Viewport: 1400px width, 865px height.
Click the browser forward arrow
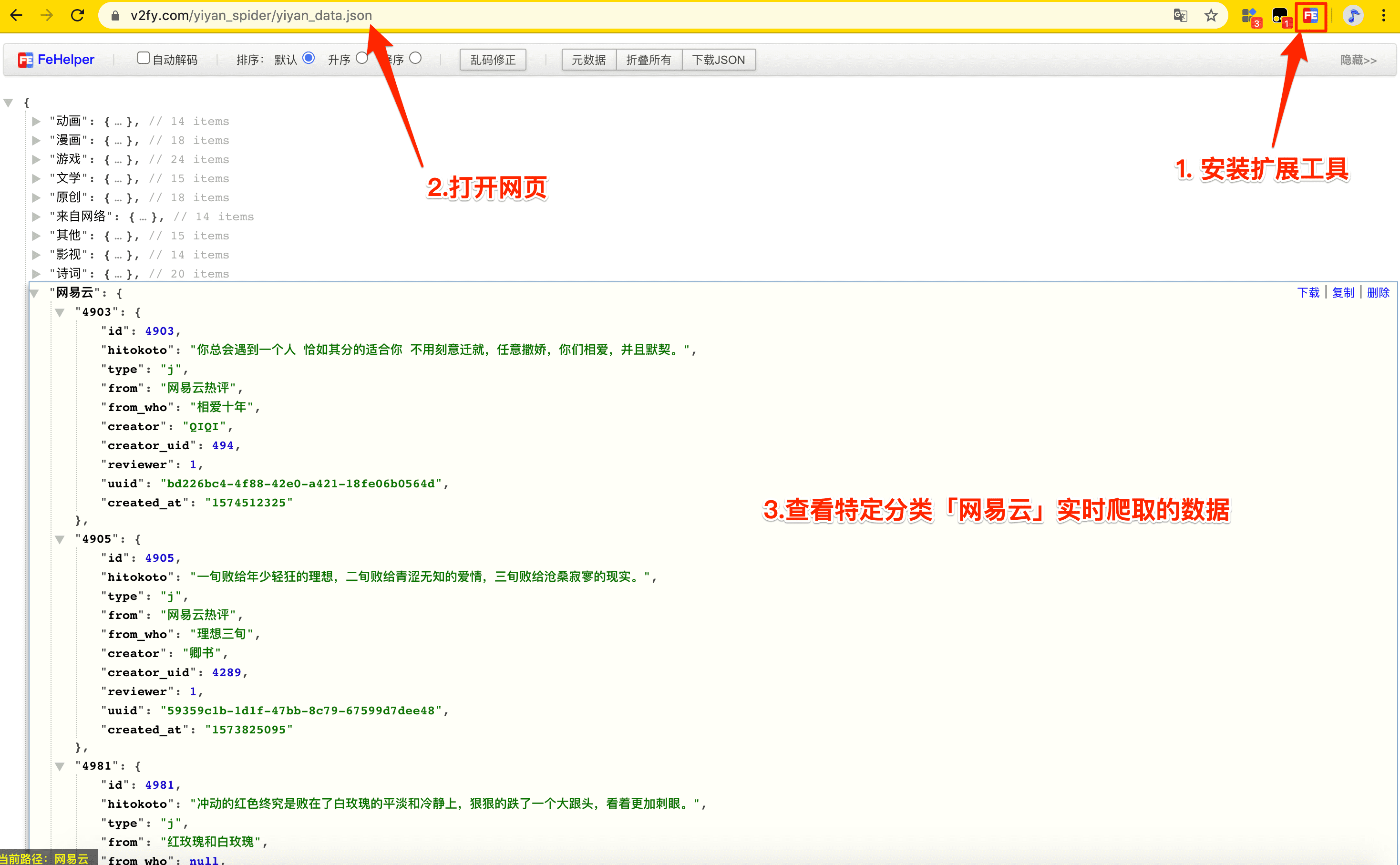click(x=47, y=15)
